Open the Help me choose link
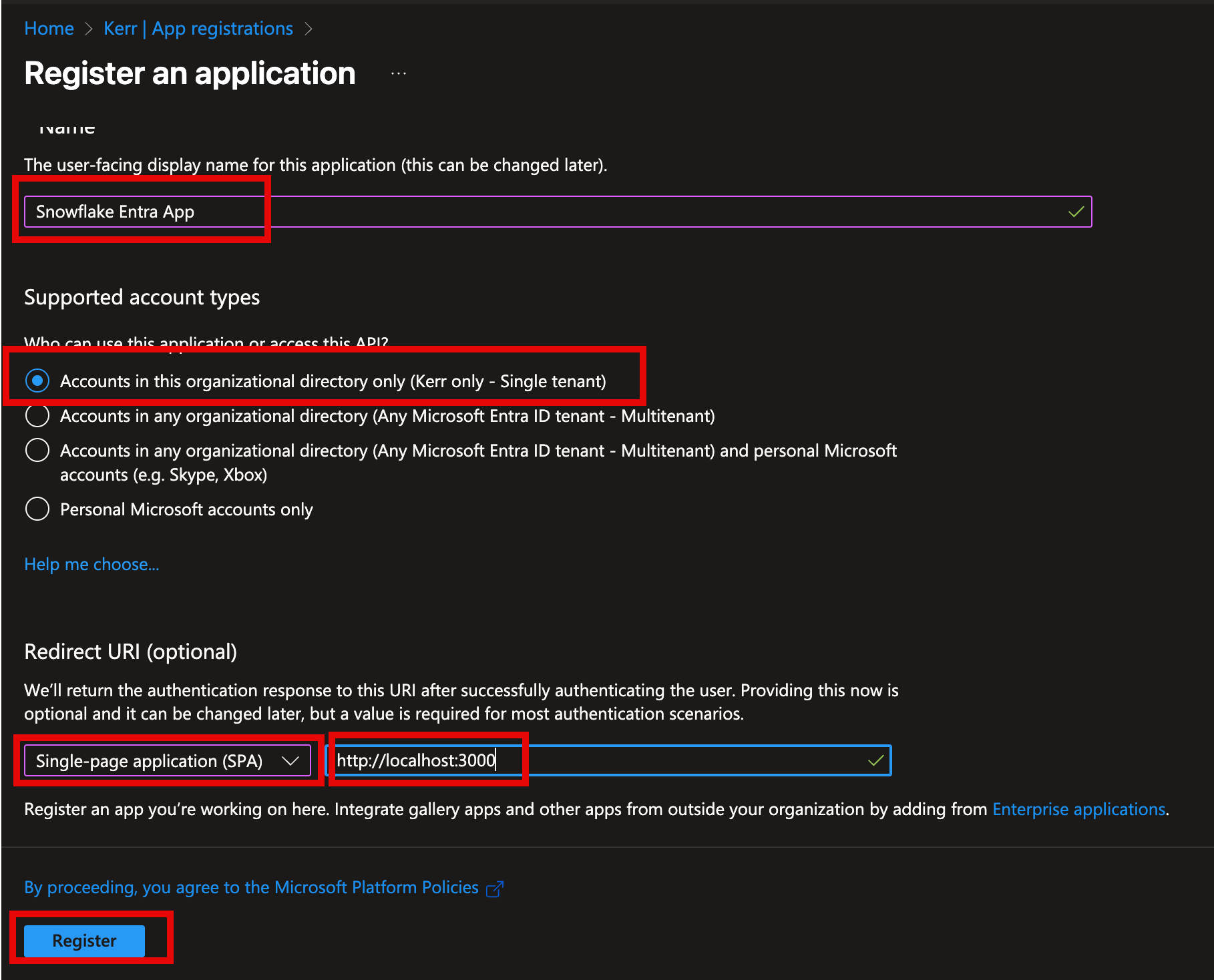Screen dimensions: 1214x980 point(91,565)
